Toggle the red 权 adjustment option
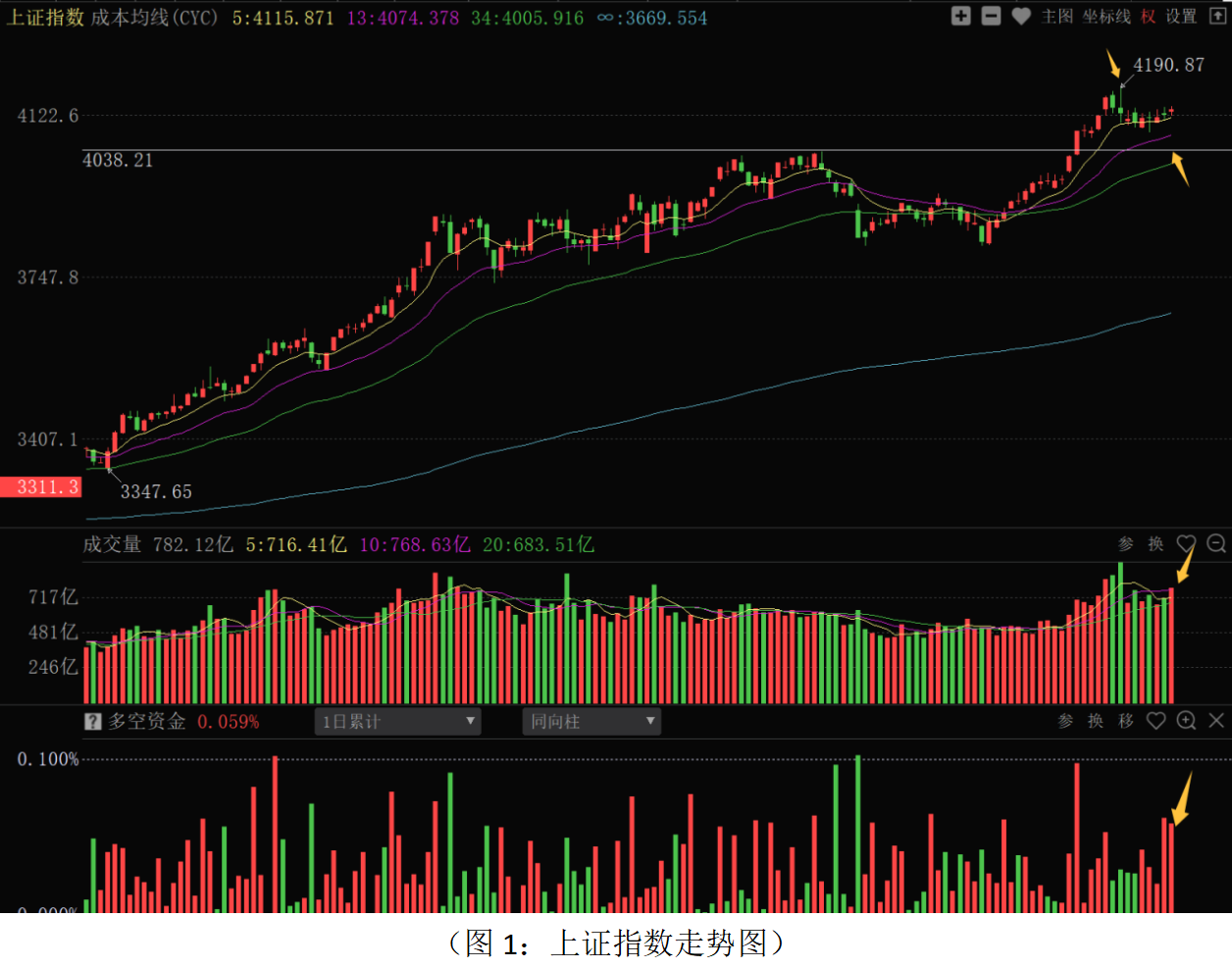Image resolution: width=1232 pixels, height=968 pixels. point(1148,17)
